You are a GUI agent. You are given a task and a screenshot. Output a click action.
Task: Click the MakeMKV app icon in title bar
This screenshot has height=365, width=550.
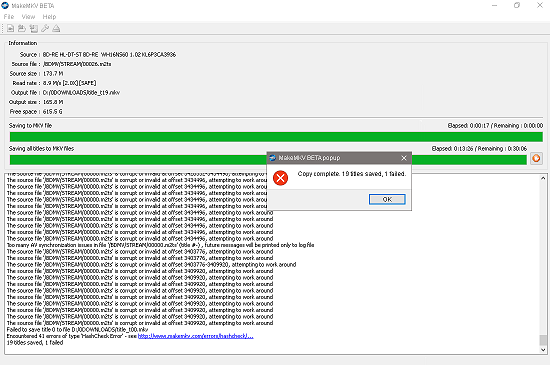click(5, 6)
